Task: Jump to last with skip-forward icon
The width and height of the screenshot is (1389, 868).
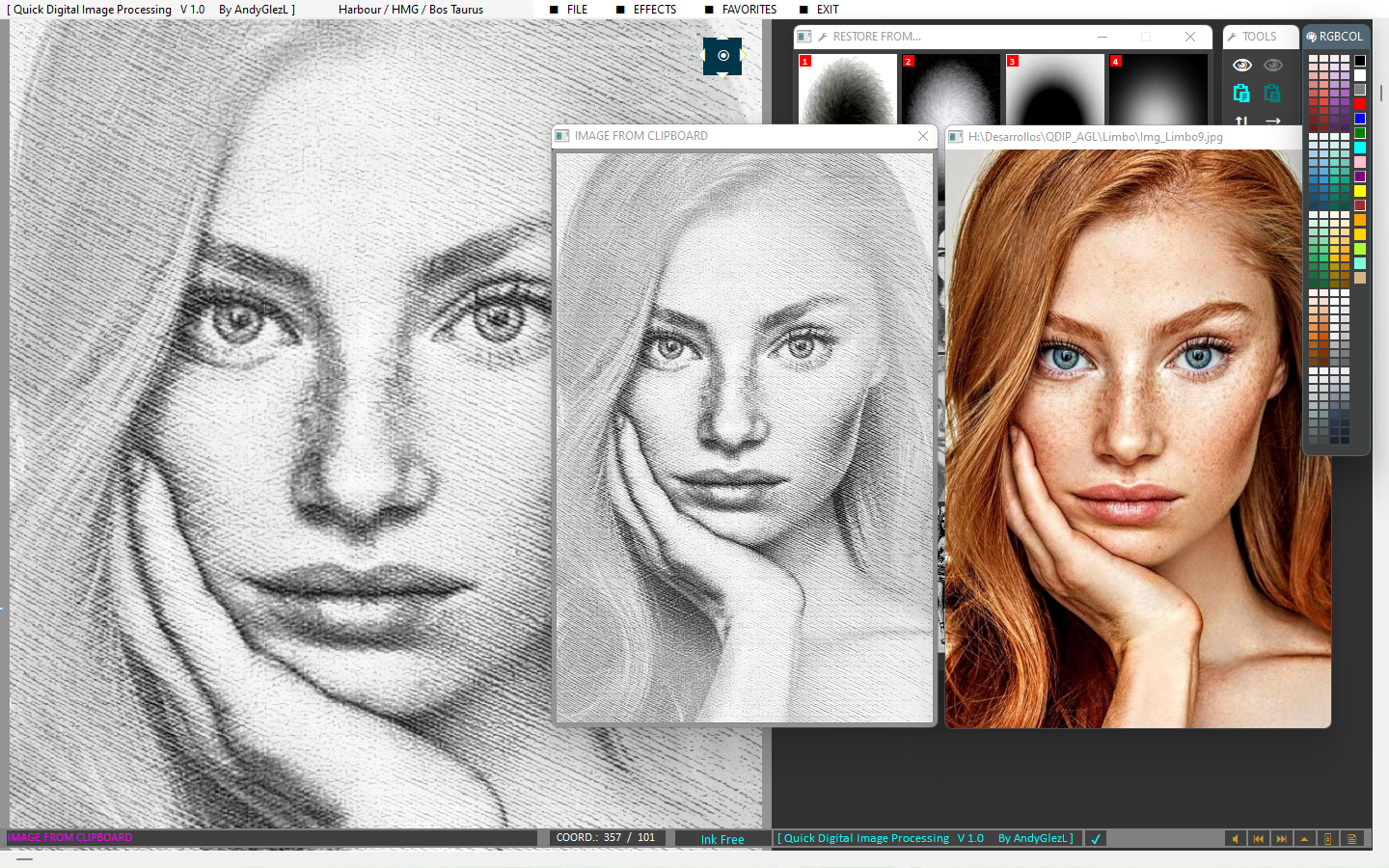Action: [x=1281, y=839]
